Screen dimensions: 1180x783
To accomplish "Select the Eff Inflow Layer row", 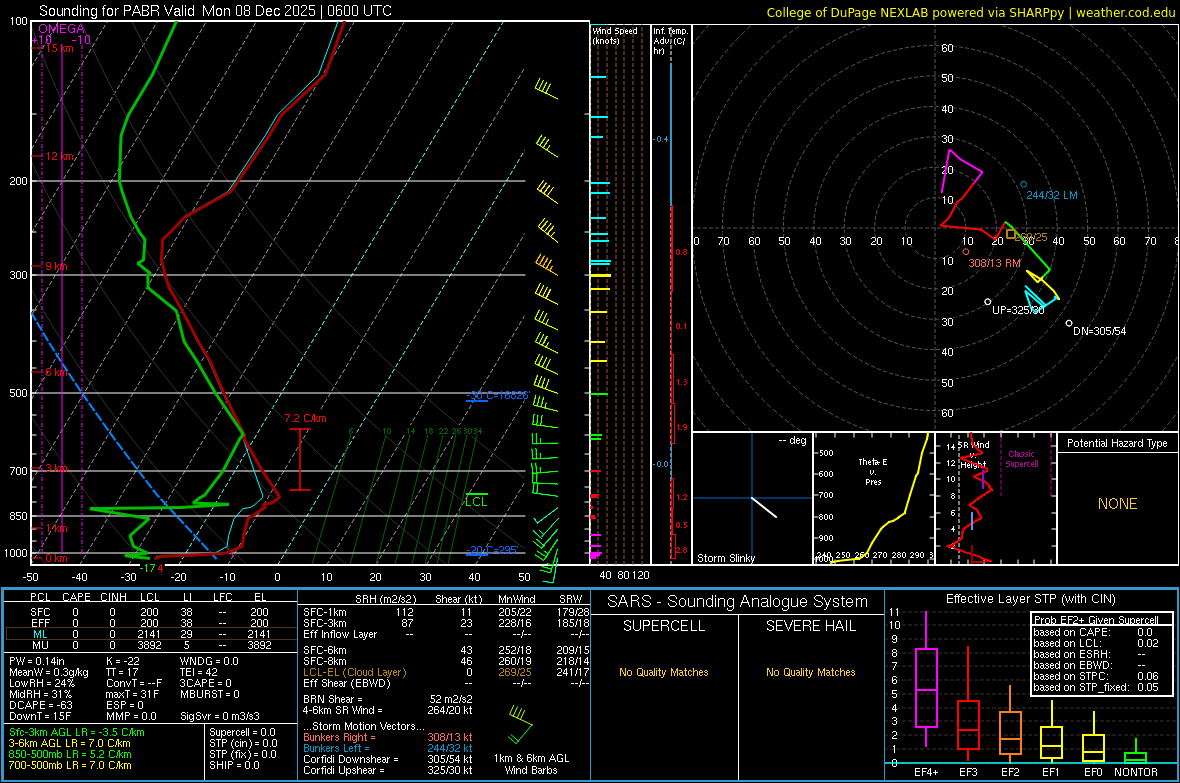I will pos(446,634).
